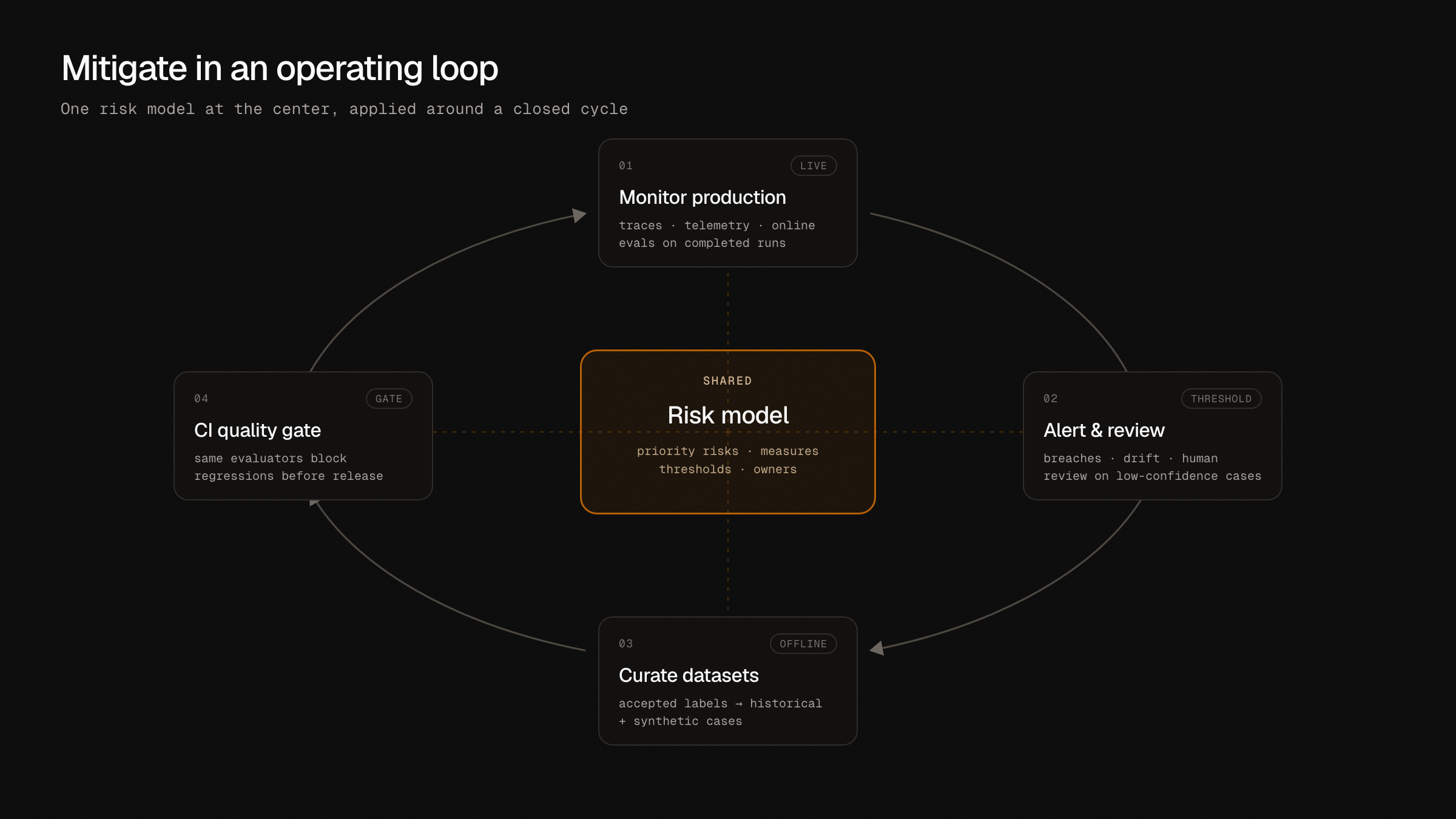
Task: Click the 'traces · telemetry · online evals' description
Action: [716, 234]
